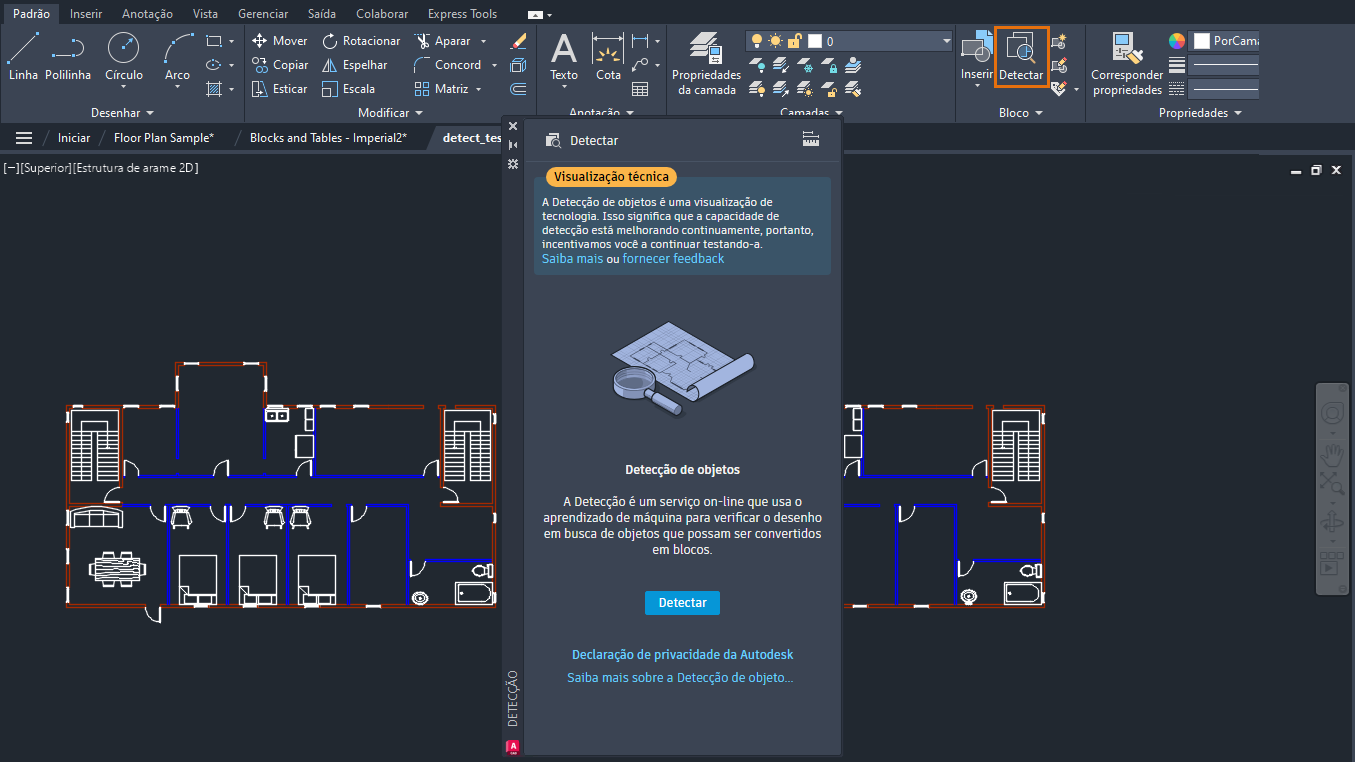
Task: Select the Polilinha tool
Action: coord(68,57)
